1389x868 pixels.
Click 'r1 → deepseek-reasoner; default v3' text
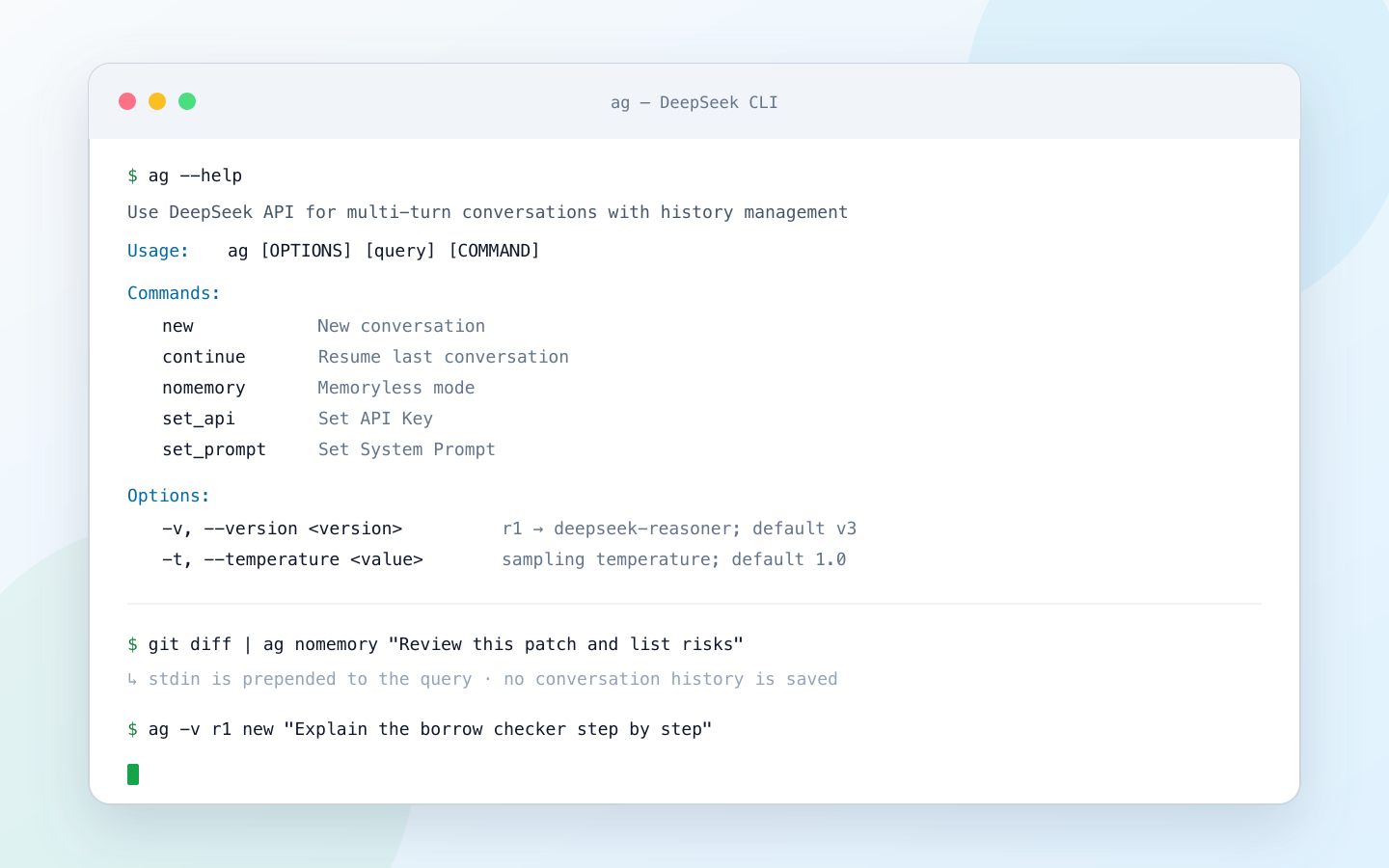click(x=679, y=529)
